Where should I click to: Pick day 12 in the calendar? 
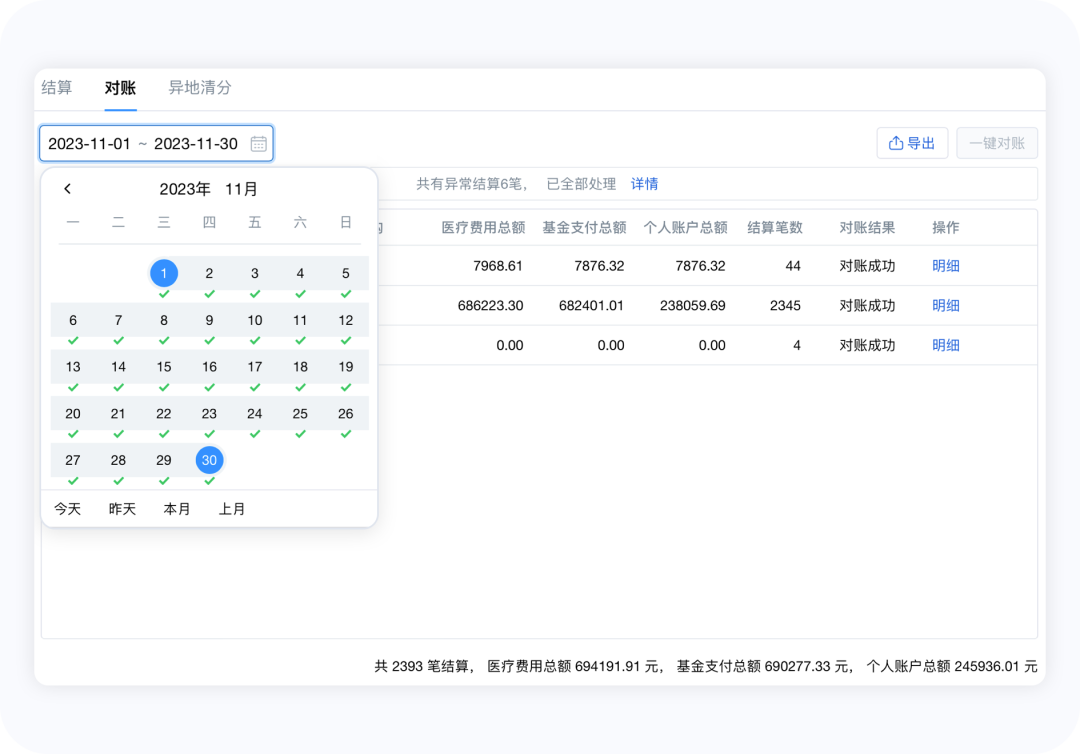point(346,320)
